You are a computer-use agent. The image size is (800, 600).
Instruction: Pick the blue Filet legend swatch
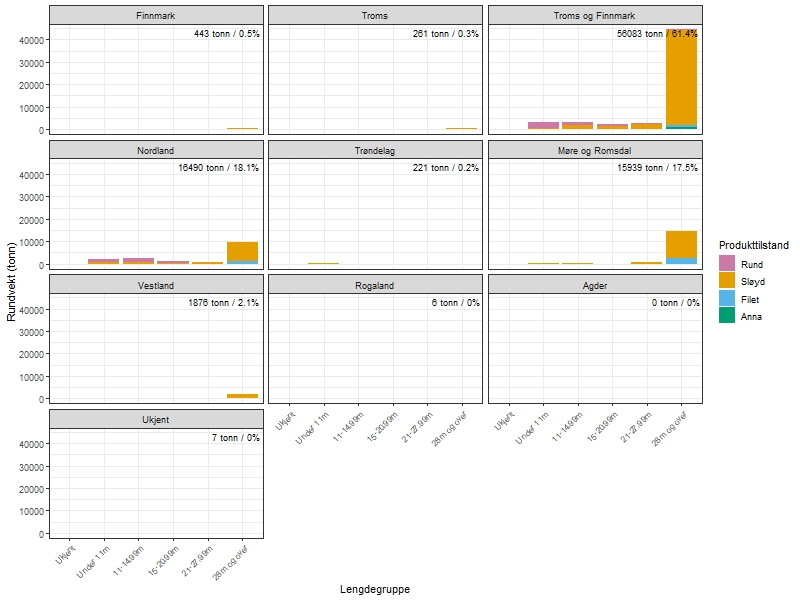coord(727,298)
